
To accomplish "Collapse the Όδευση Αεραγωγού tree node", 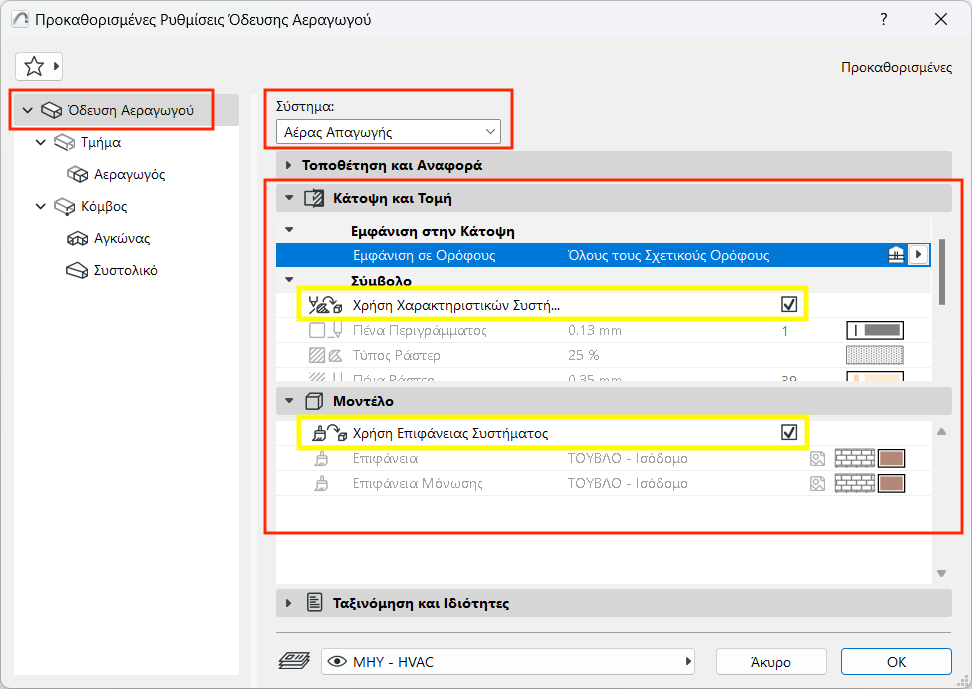I will (x=27, y=110).
